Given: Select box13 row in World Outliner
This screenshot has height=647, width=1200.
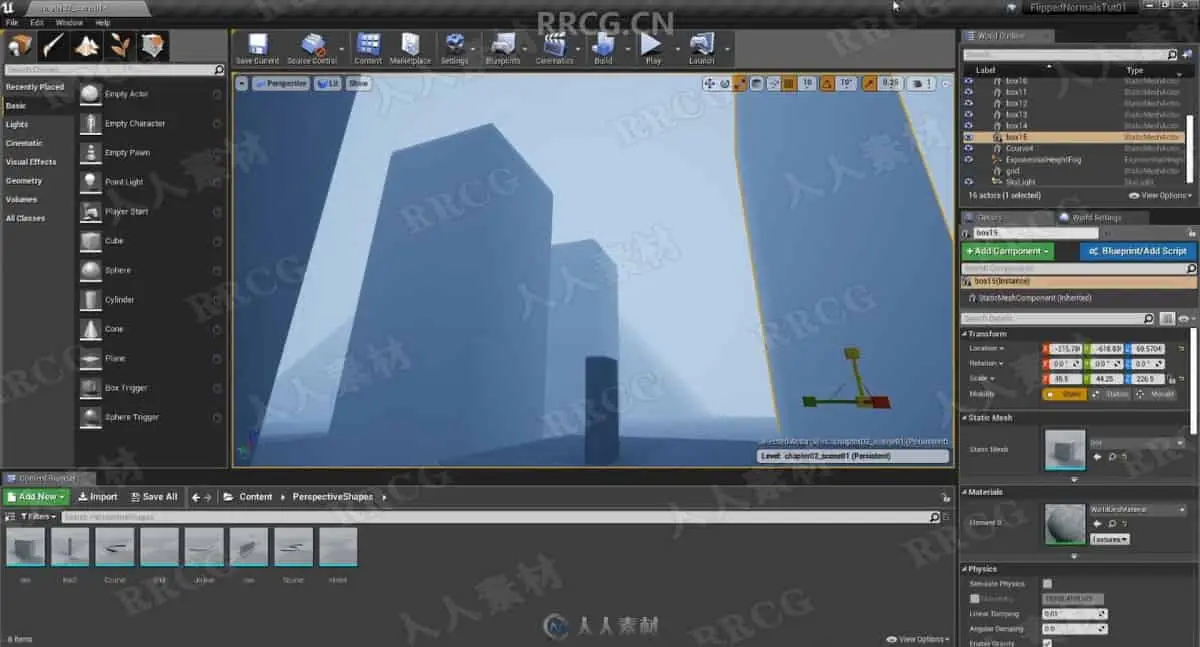Looking at the screenshot, I should [1076, 114].
